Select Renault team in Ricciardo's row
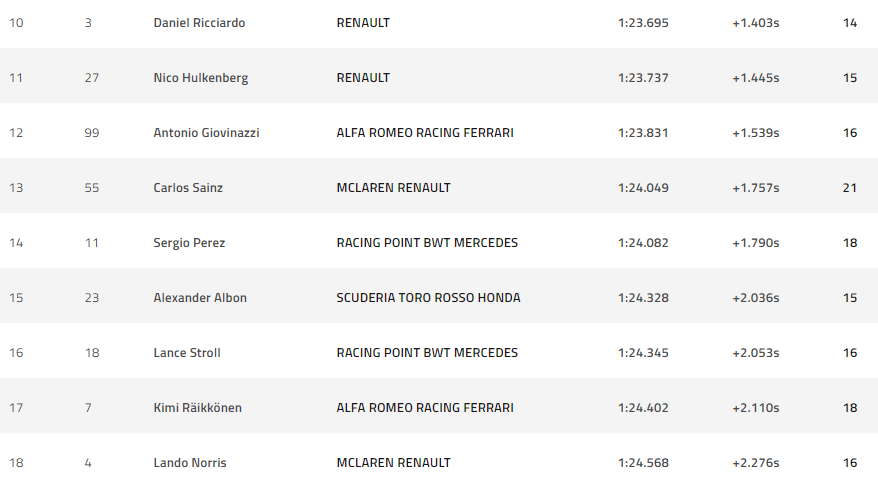The image size is (878, 486). pos(363,22)
